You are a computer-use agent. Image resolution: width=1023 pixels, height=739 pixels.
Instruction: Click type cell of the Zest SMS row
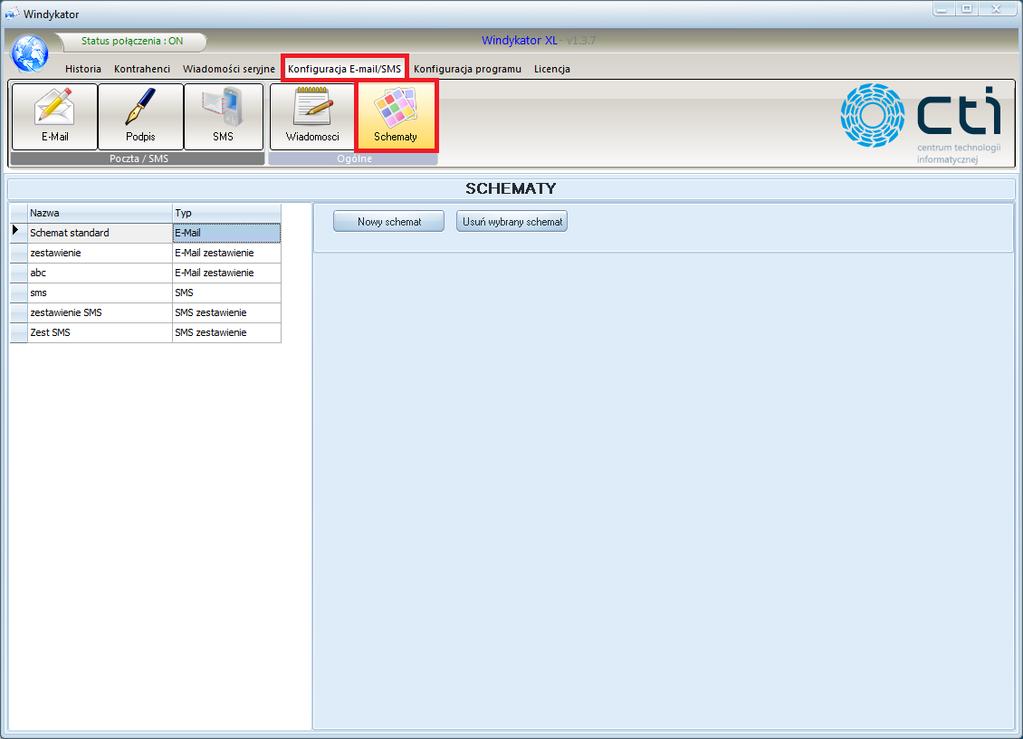(x=226, y=333)
